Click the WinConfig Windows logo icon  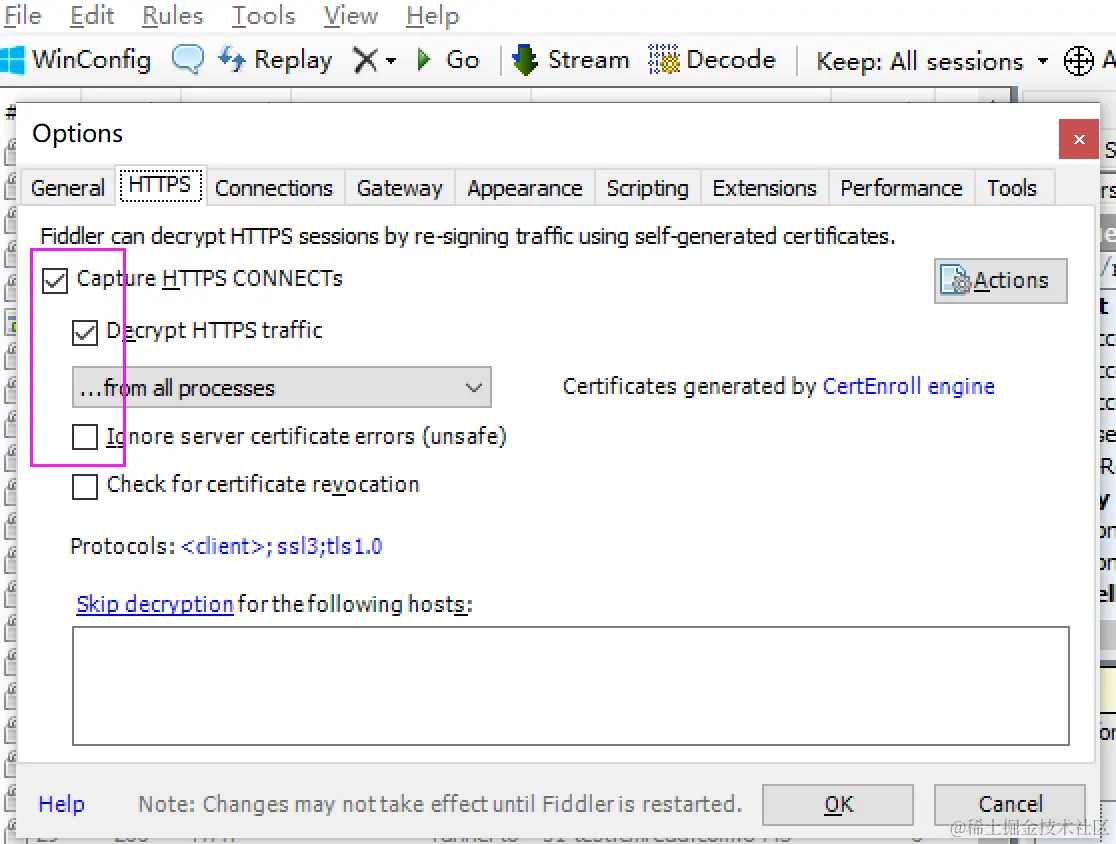click(x=12, y=60)
